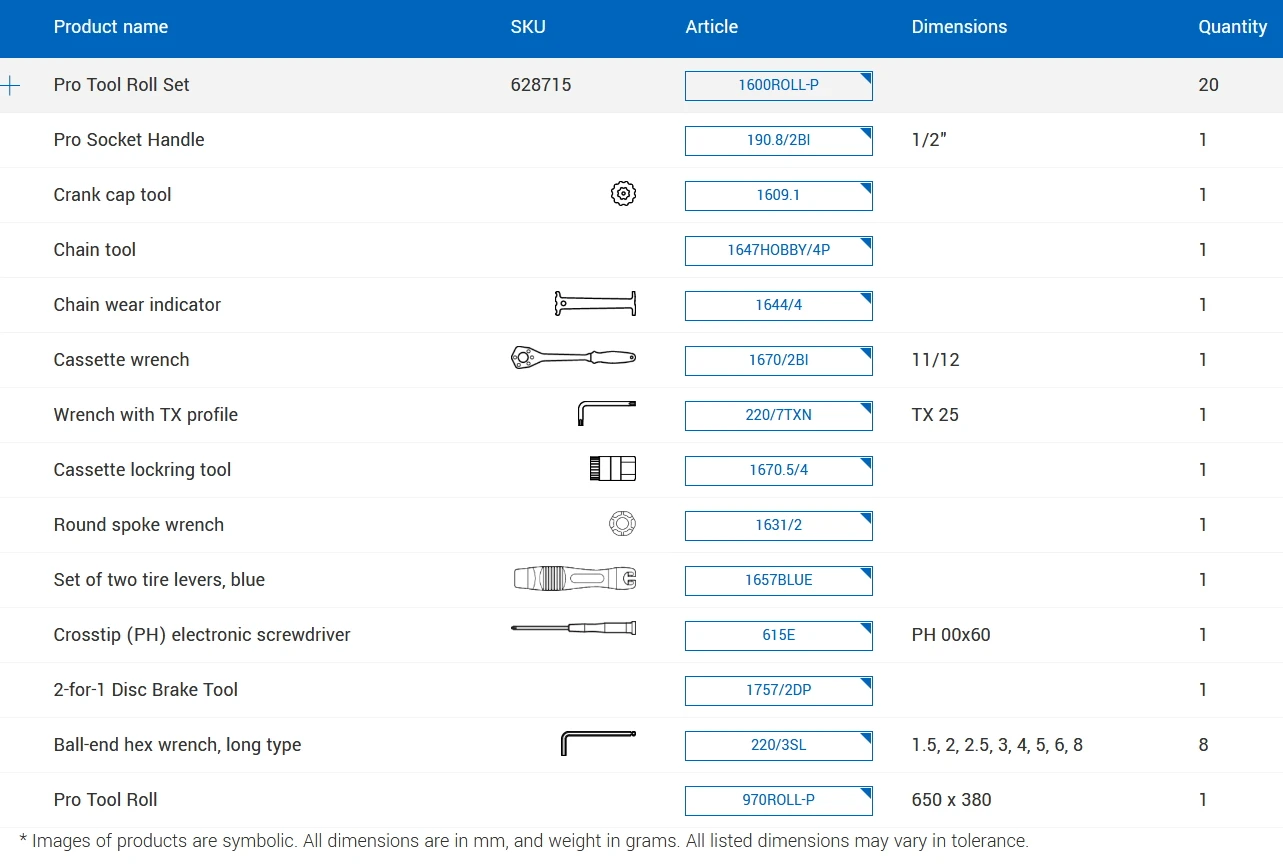Expand the Pro Tool Roll Set row
The width and height of the screenshot is (1283, 867).
click(10, 85)
